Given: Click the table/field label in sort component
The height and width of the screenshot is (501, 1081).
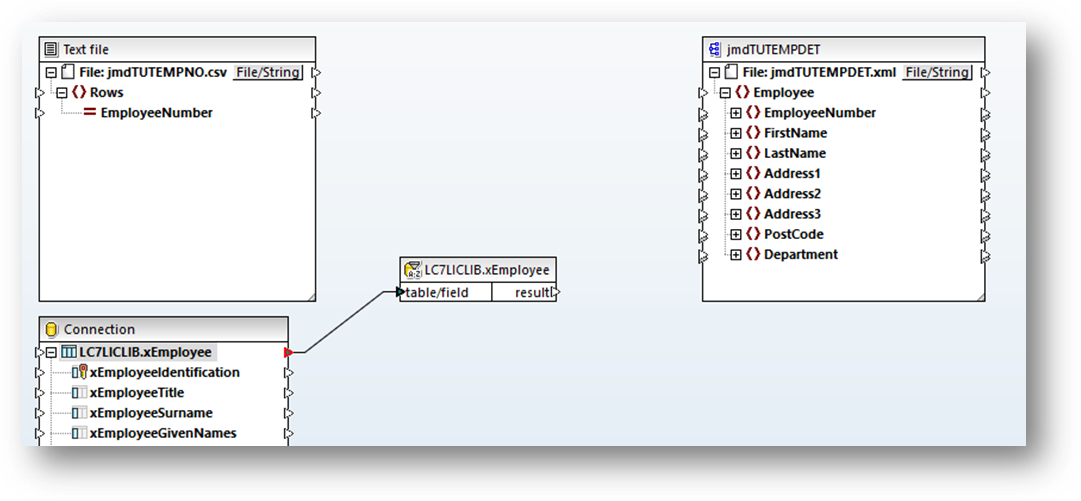Looking at the screenshot, I should pos(437,293).
